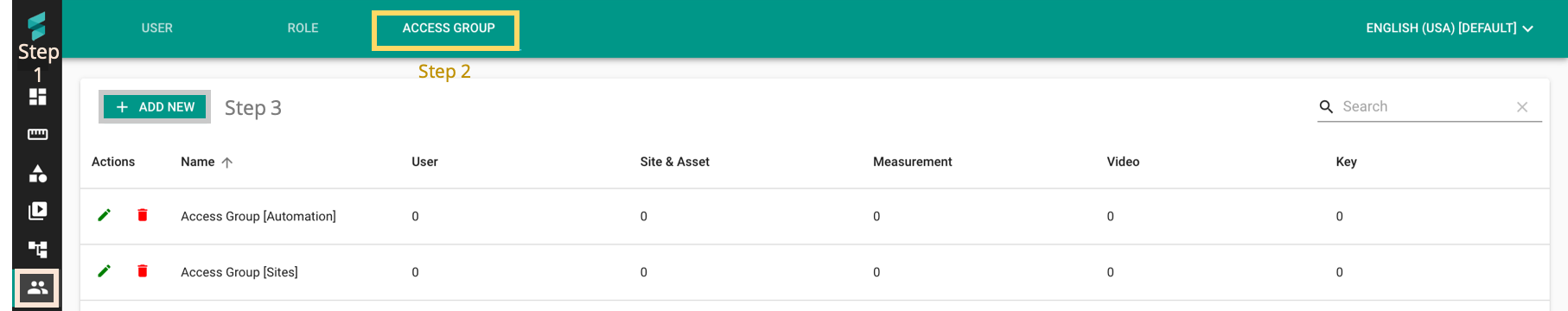Select the ACCESS GROUP tab
Viewport: 1568px width, 311px height.
(x=449, y=29)
